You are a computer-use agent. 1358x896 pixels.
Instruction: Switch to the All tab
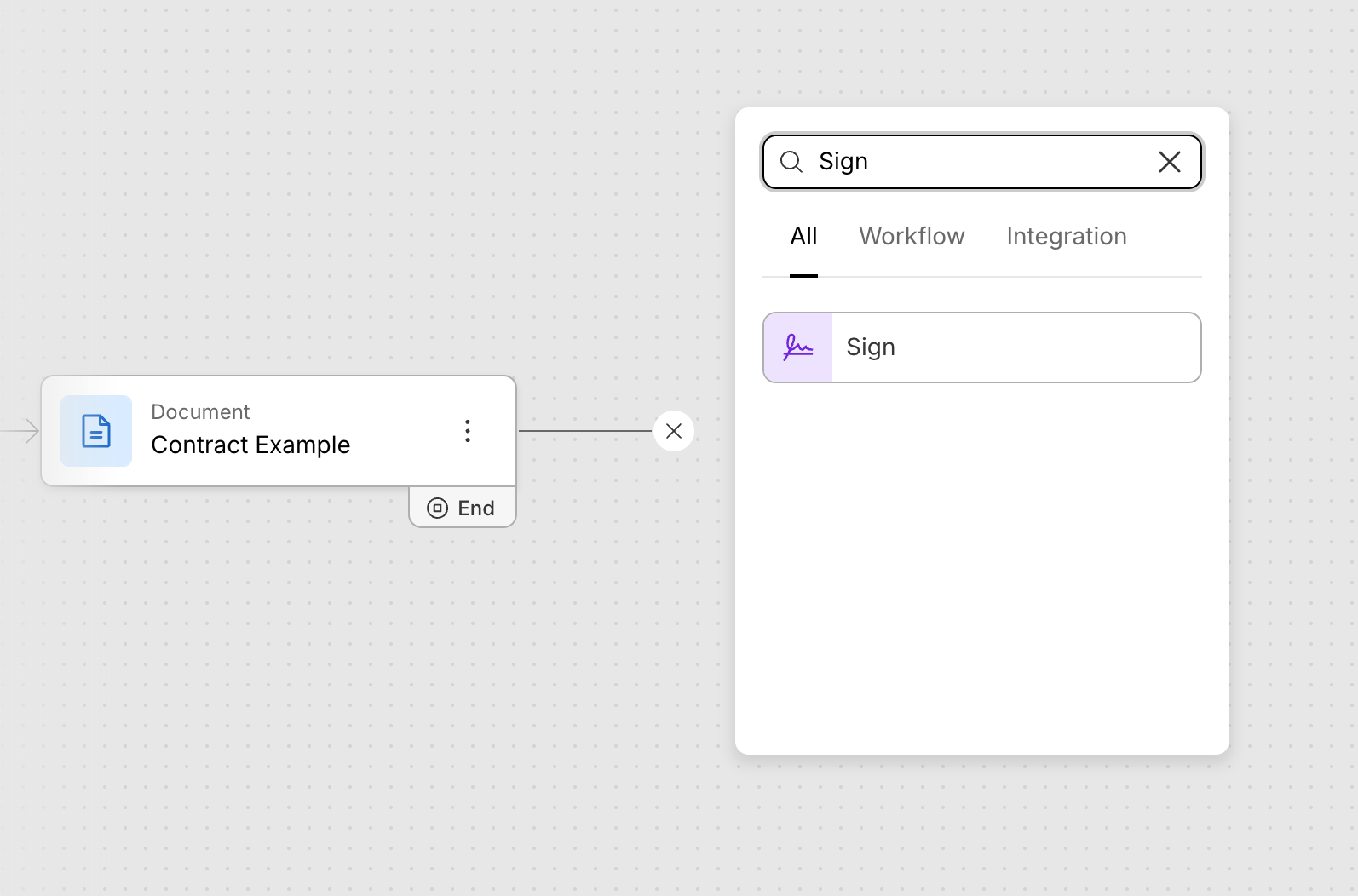803,237
